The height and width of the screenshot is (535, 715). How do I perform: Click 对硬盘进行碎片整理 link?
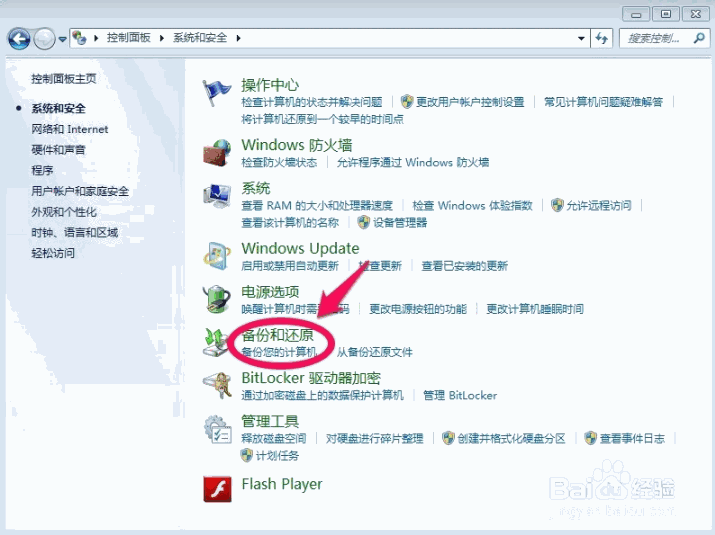click(374, 439)
